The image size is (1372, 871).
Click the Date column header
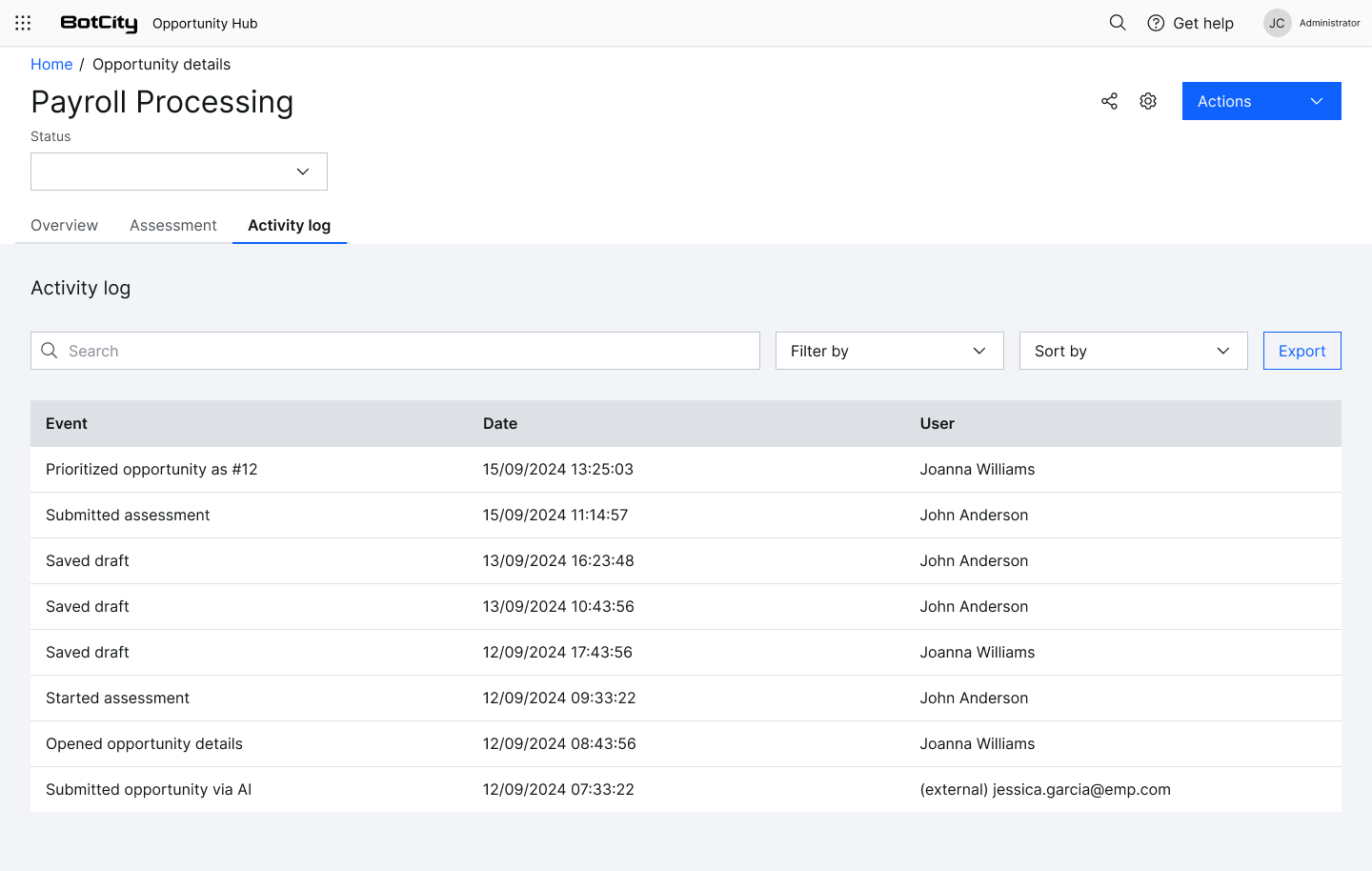pyautogui.click(x=500, y=423)
